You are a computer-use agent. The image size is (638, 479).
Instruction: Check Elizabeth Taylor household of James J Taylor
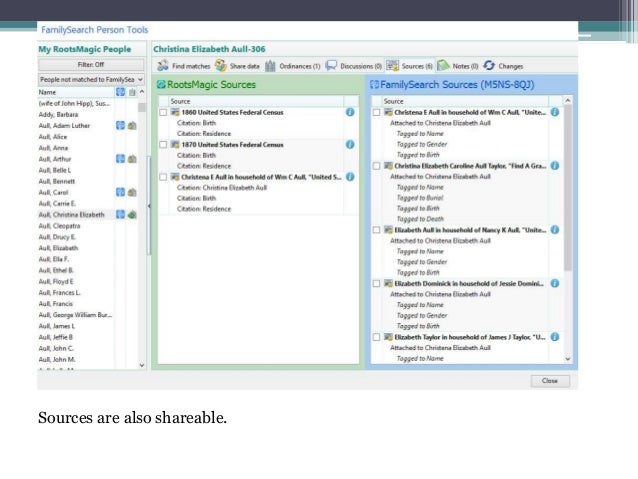(376, 337)
